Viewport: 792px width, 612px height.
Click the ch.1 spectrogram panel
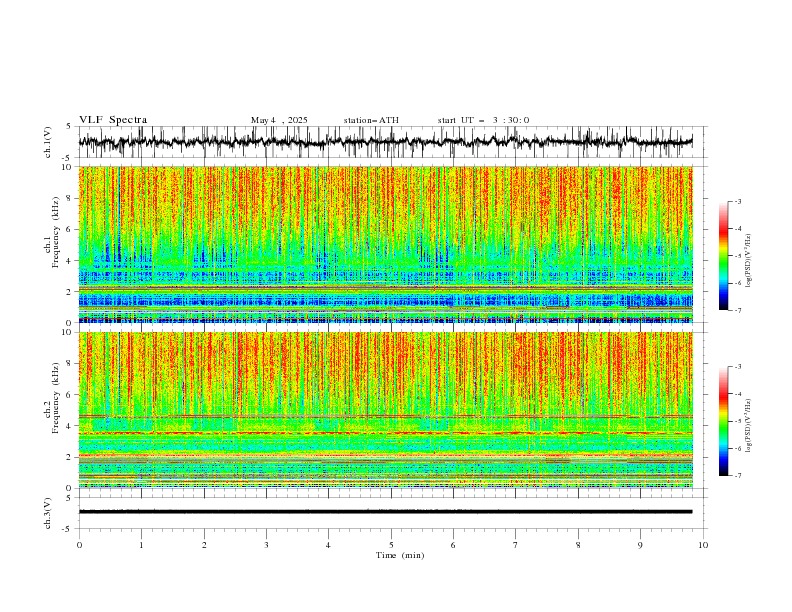pyautogui.click(x=386, y=244)
